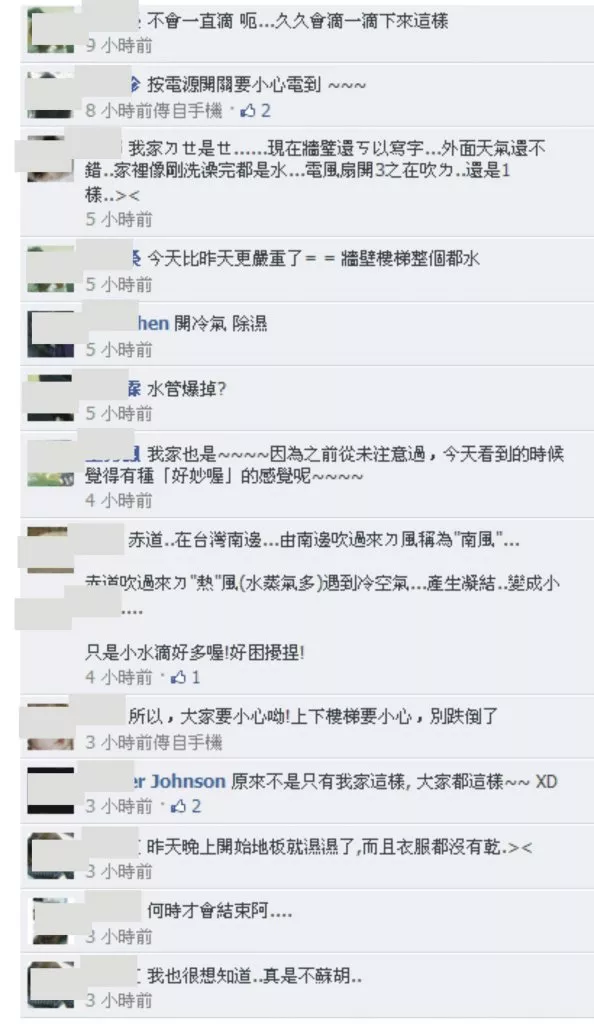Click thumbs-up icon under Johnson's comment
The height and width of the screenshot is (1024, 594).
178,807
